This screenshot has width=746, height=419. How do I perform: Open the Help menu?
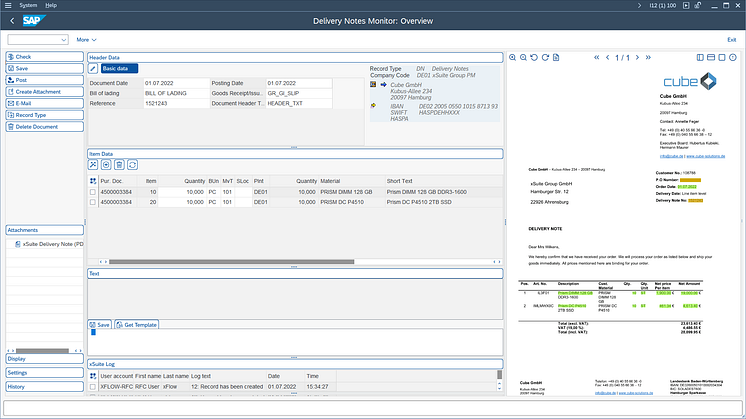[51, 5]
